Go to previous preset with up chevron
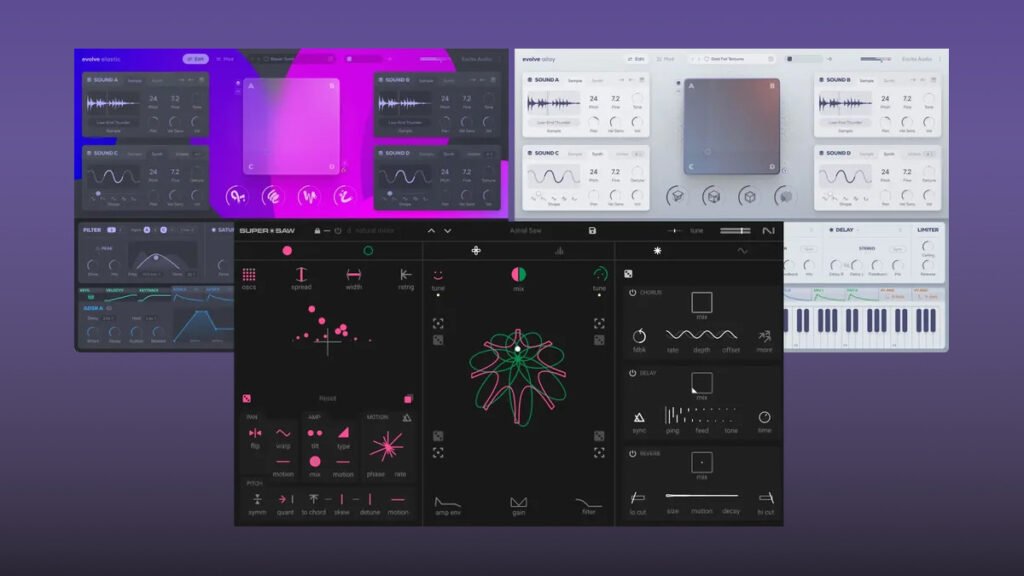 click(431, 231)
